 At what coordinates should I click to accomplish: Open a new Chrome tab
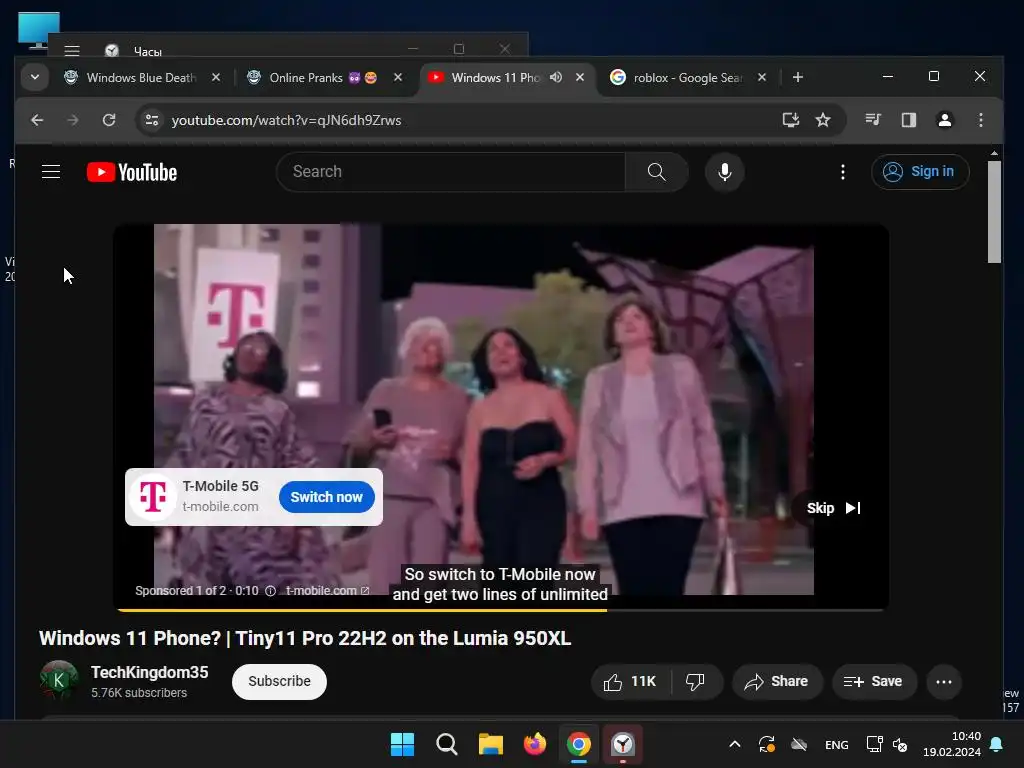(x=797, y=77)
